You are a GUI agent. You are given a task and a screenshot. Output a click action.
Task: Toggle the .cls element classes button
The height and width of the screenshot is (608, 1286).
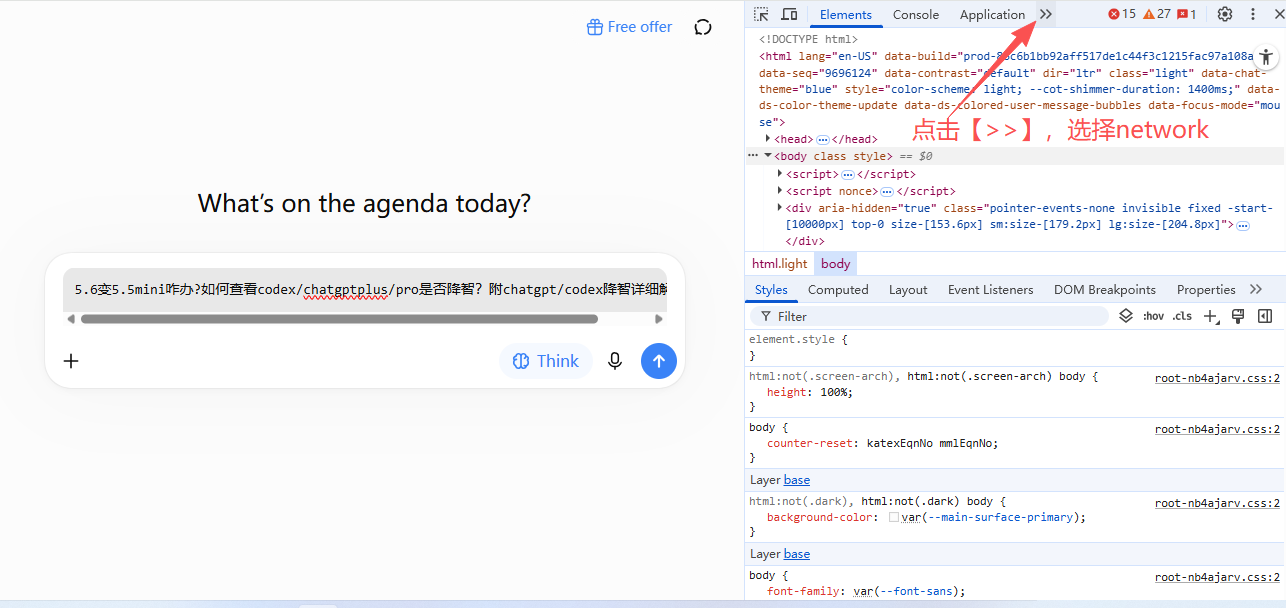tap(1182, 316)
